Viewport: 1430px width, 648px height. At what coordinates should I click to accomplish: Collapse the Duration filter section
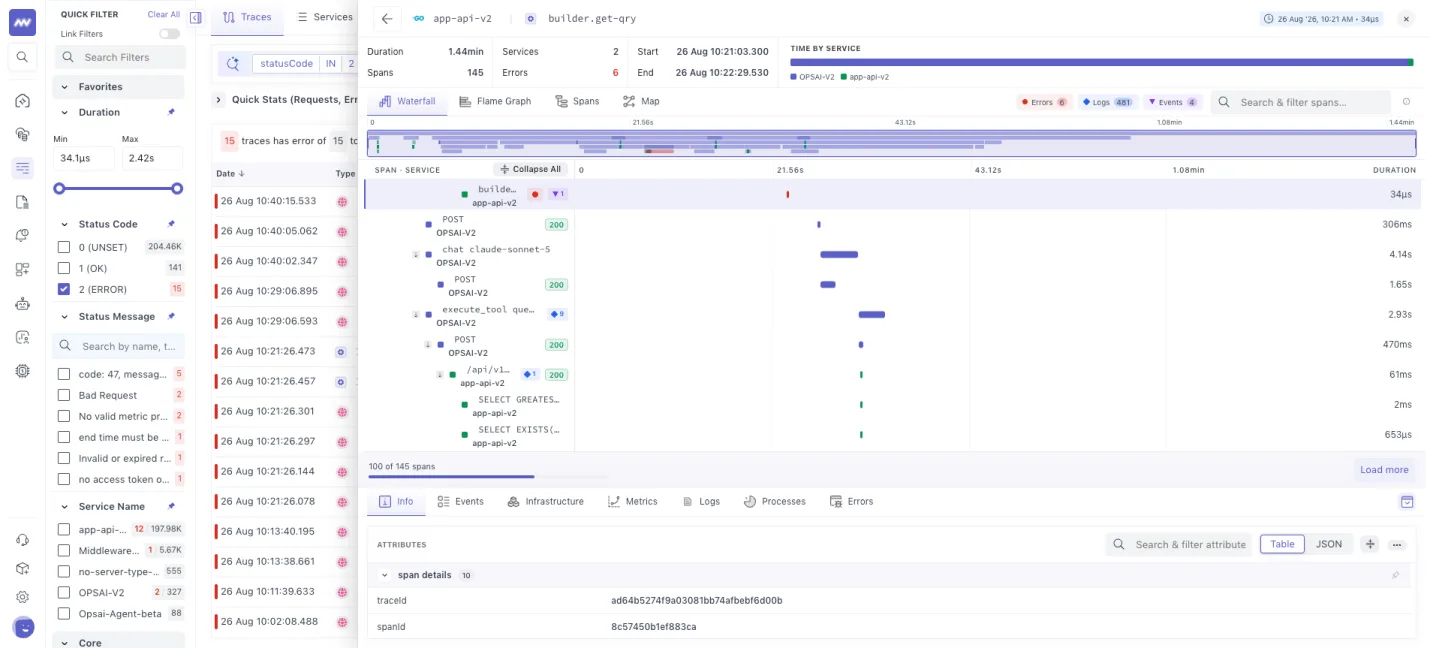[x=66, y=112]
